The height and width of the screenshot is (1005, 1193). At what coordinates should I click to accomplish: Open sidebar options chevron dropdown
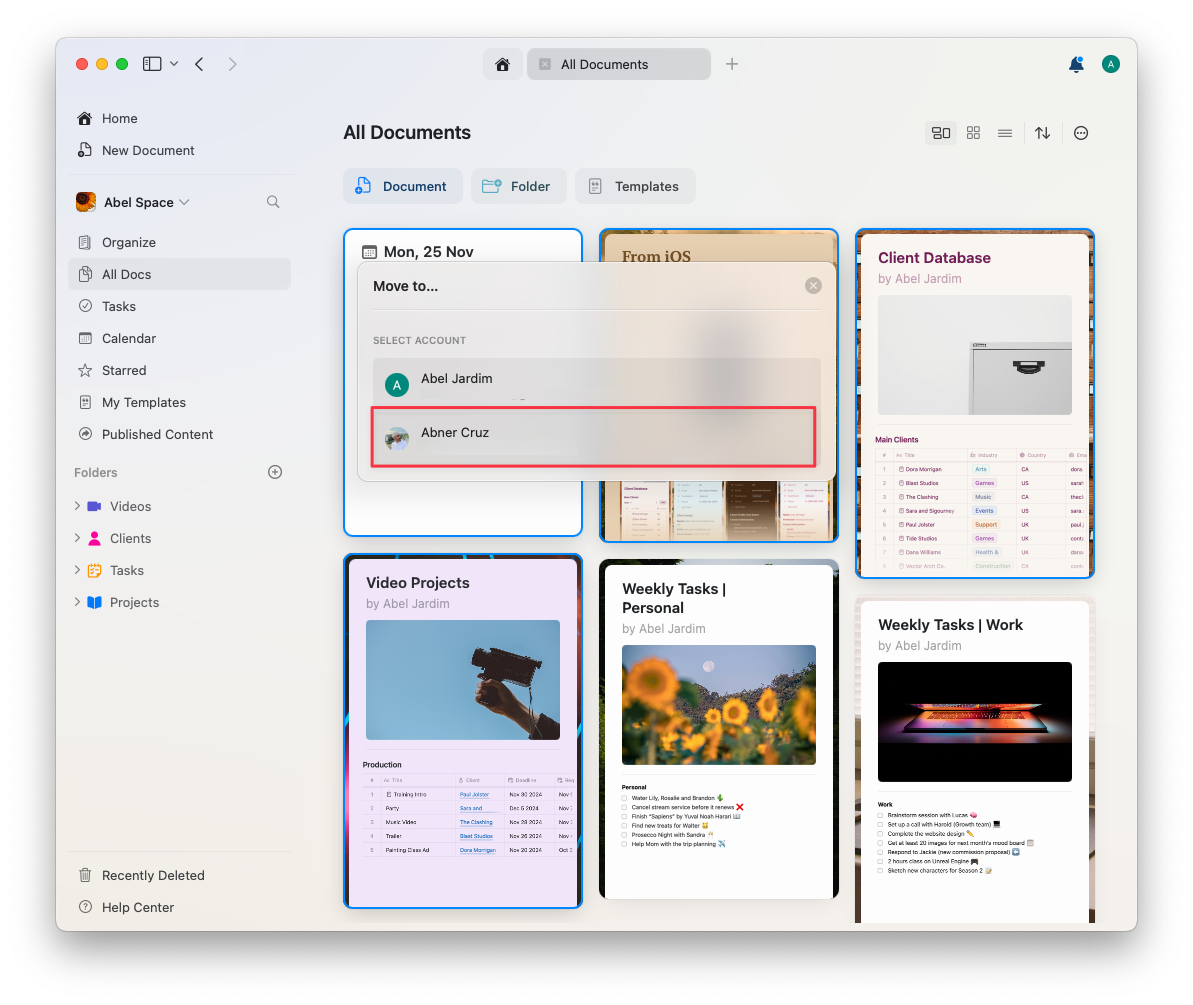(174, 64)
